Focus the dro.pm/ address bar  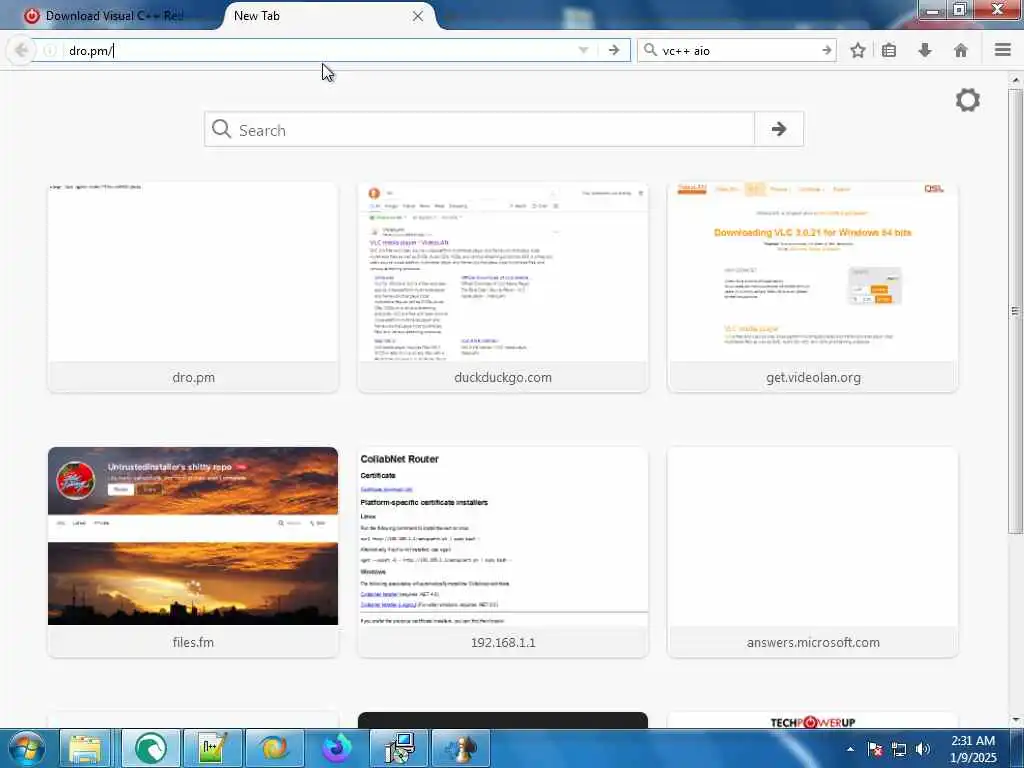pyautogui.click(x=319, y=50)
